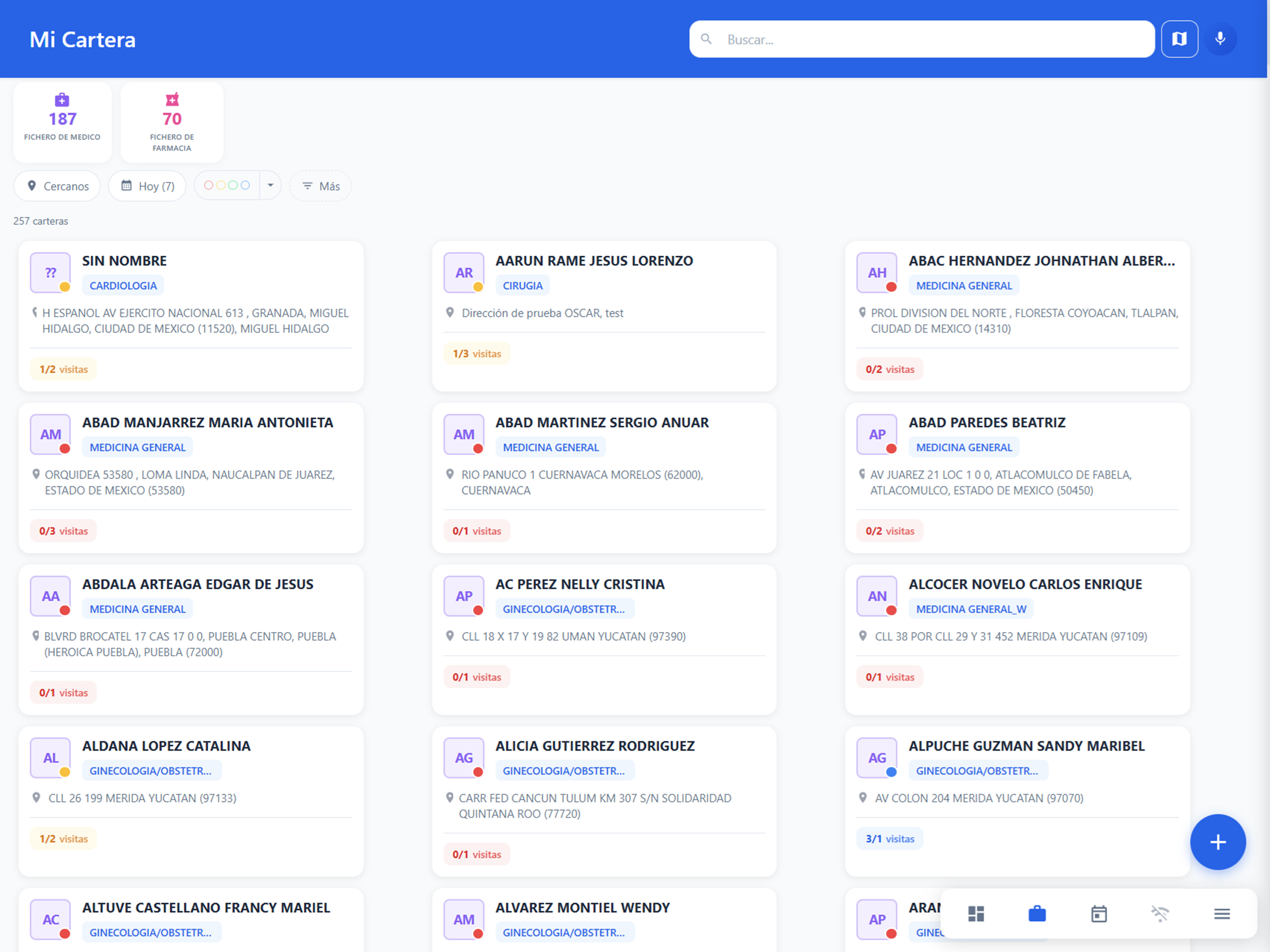The image size is (1270, 952).
Task: Click the pink pharmacy icon above 70
Action: (172, 100)
